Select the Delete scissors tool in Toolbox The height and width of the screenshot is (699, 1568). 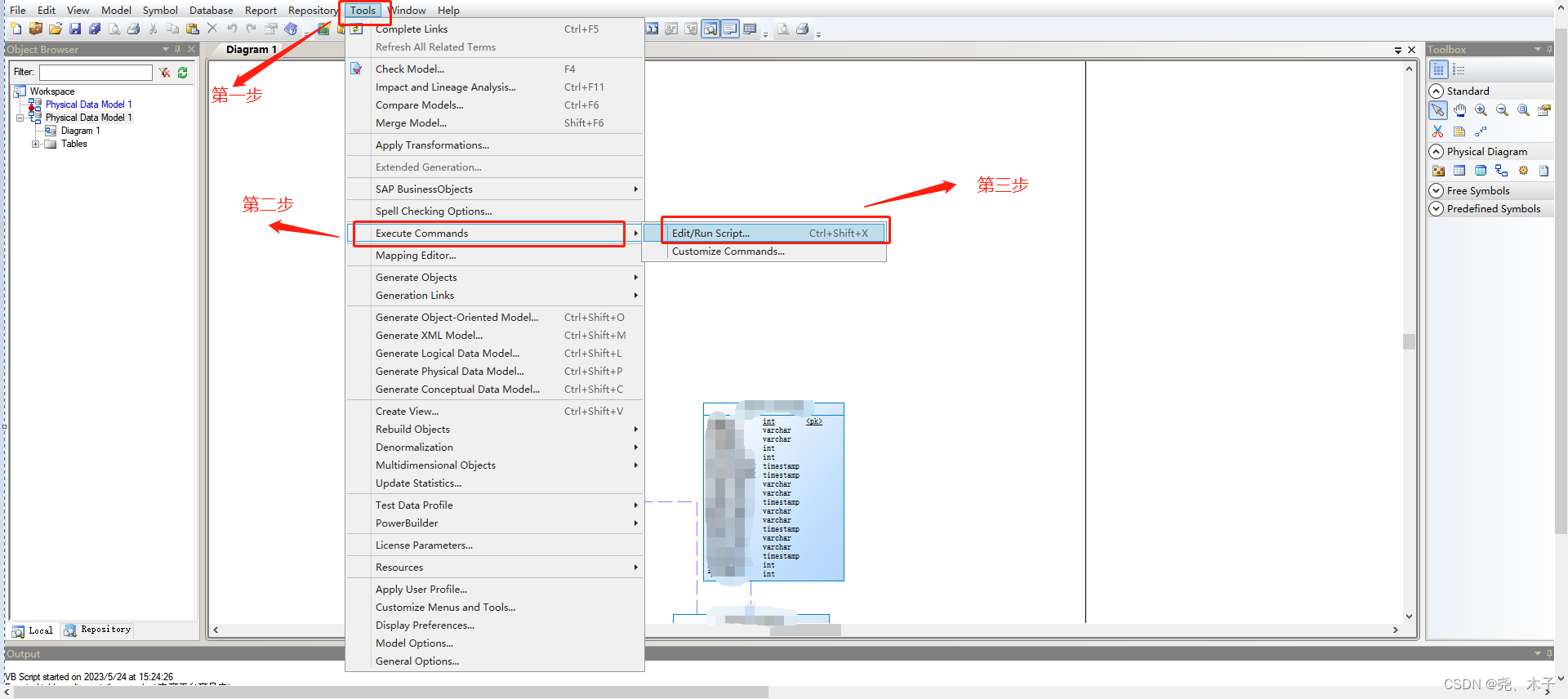pyautogui.click(x=1438, y=131)
